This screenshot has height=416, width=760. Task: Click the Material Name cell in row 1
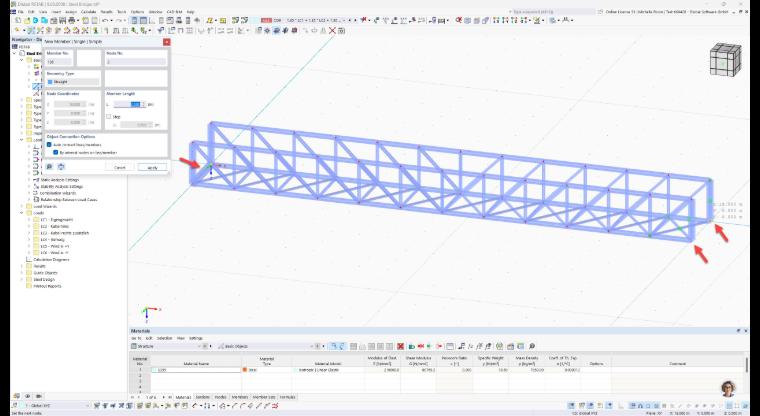[x=196, y=370]
